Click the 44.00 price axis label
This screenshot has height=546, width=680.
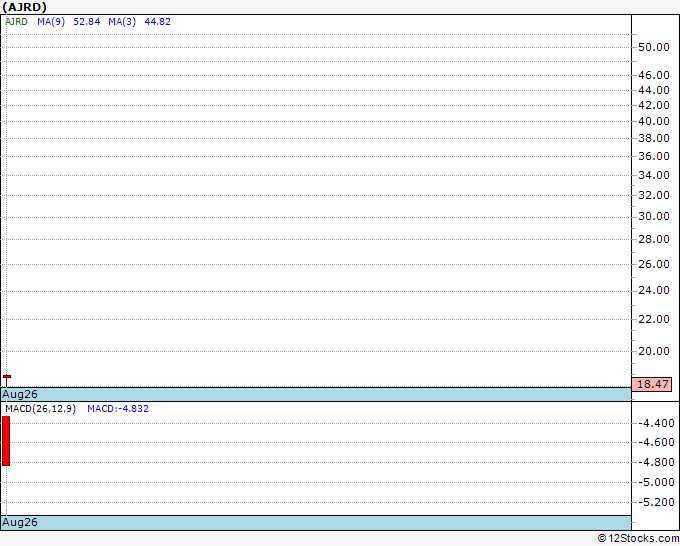[654, 90]
